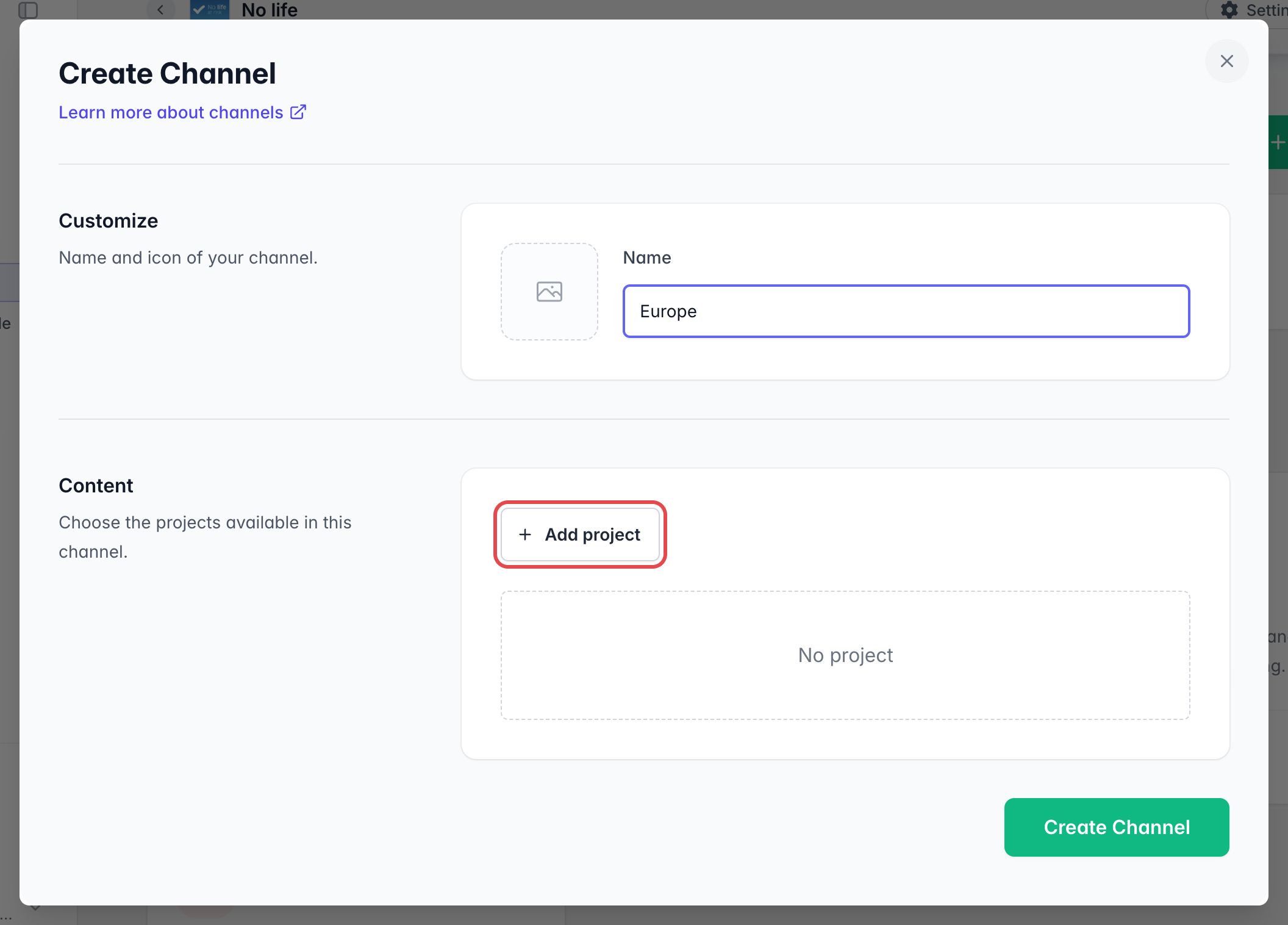Focus the Name input field containing Europe
This screenshot has height=925, width=1288.
pyautogui.click(x=906, y=311)
